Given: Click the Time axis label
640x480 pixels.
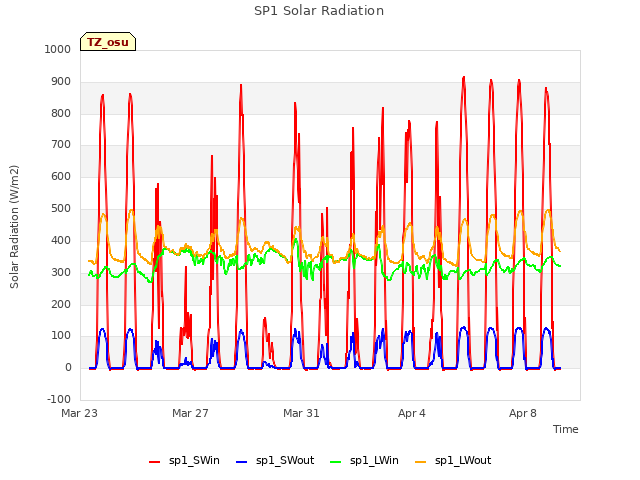Looking at the screenshot, I should [566, 429].
